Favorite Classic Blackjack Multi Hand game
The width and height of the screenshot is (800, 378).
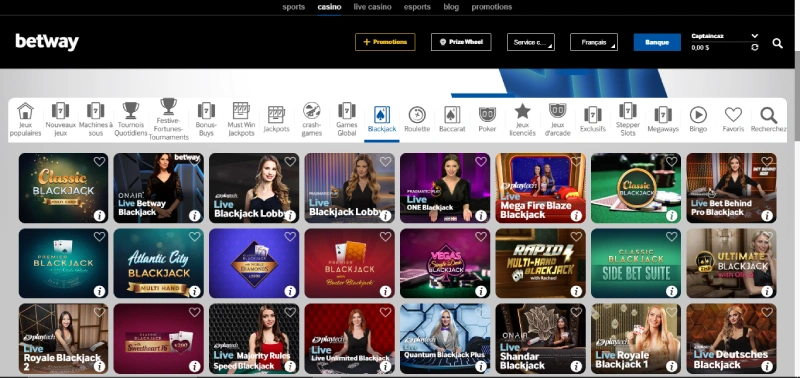click(99, 161)
